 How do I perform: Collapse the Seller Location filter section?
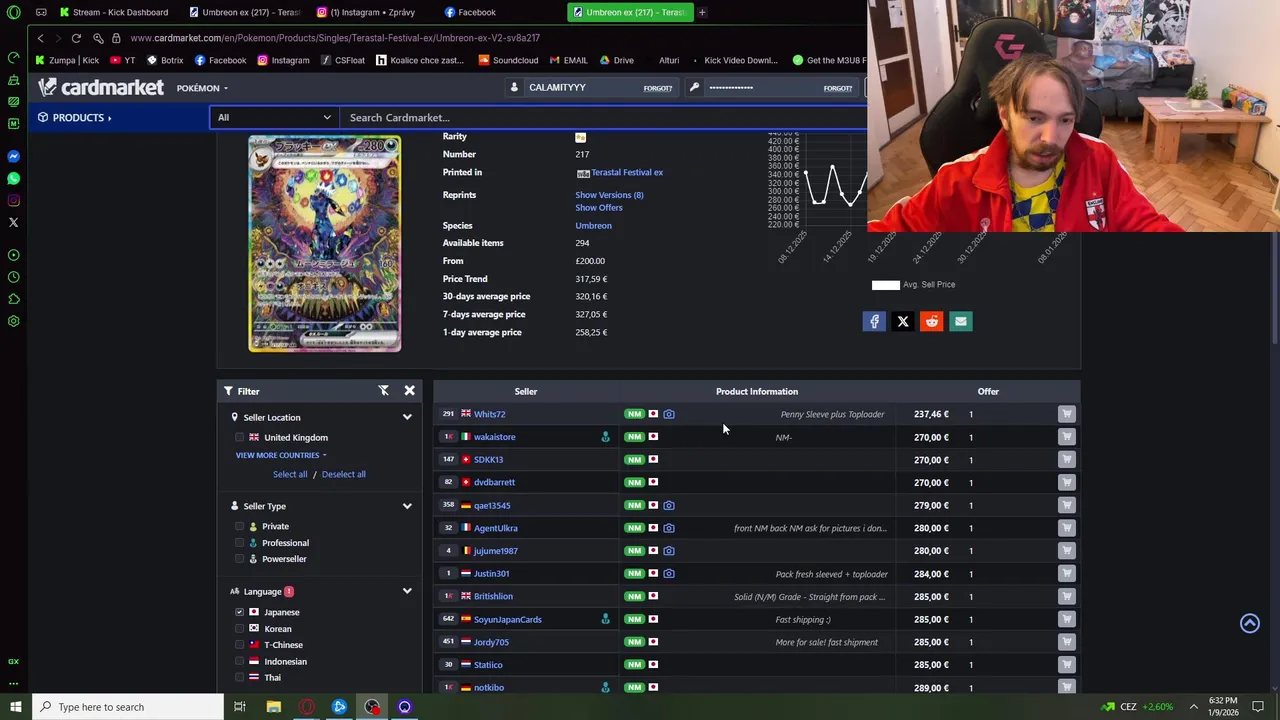point(407,417)
